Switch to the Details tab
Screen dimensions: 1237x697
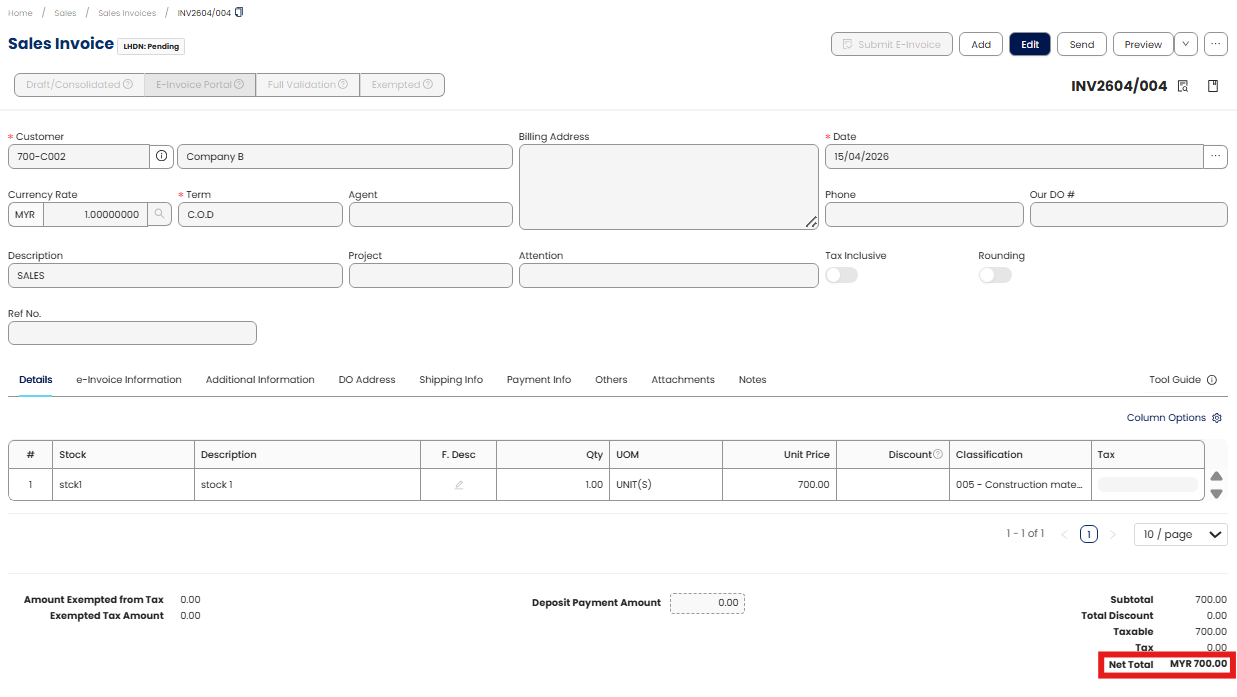tap(36, 380)
